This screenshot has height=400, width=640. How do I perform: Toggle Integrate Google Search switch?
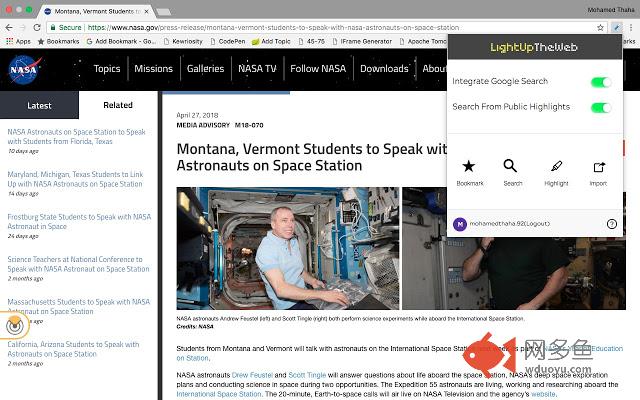click(x=601, y=82)
